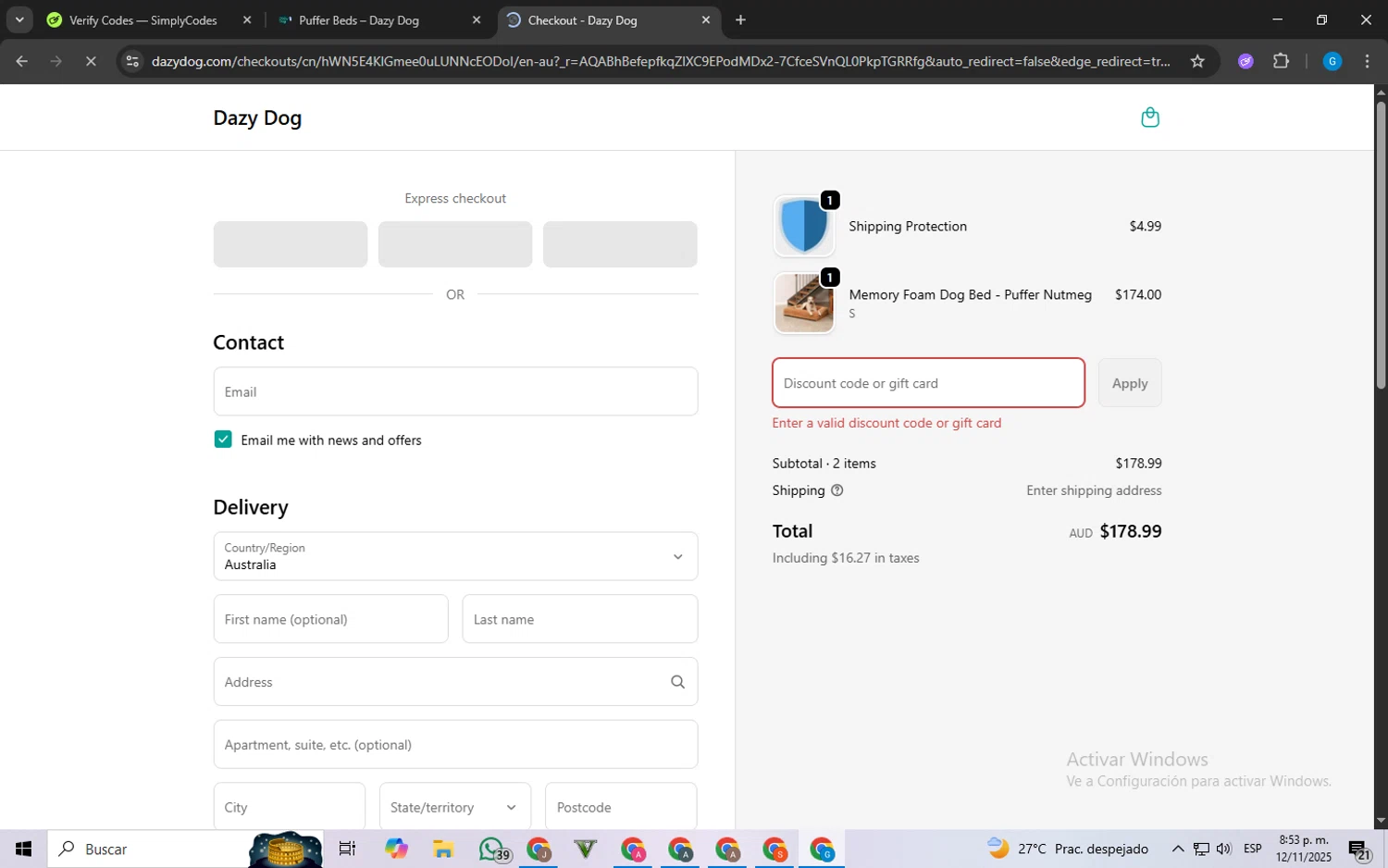This screenshot has height=868, width=1388.
Task: Open the tab search dropdown arrow
Action: [19, 19]
